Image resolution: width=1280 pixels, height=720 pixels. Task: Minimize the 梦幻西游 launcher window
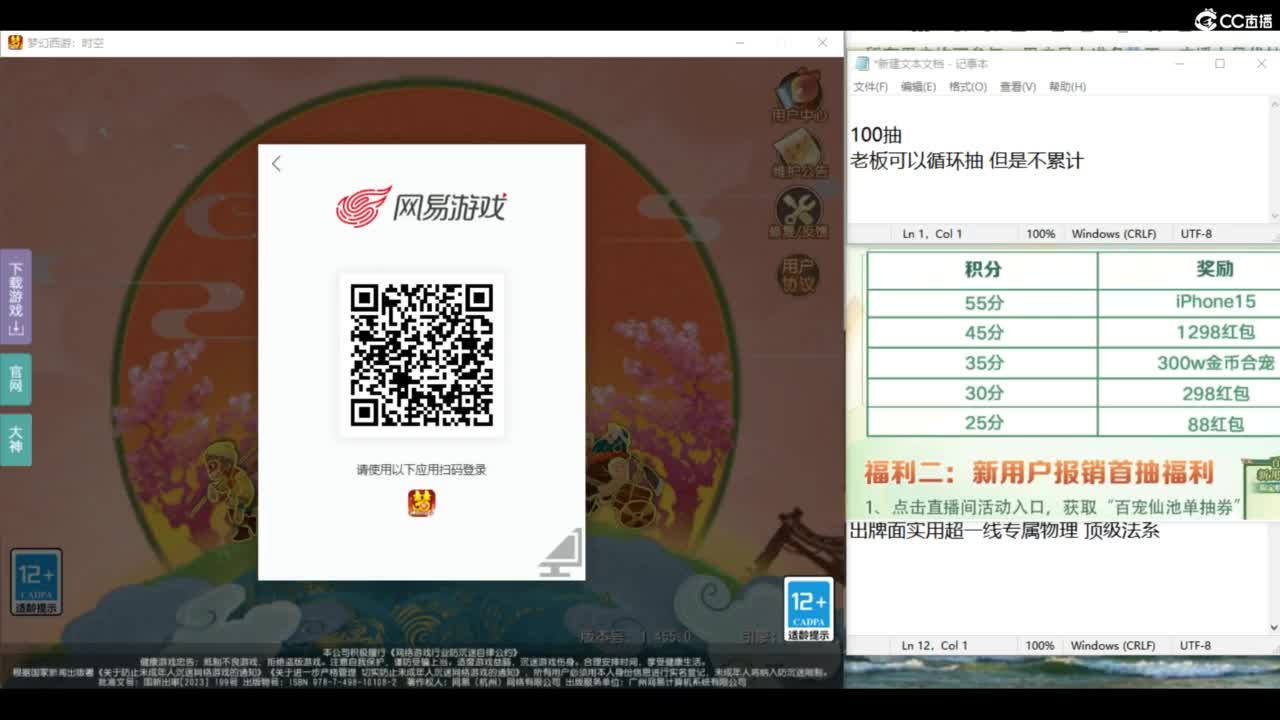point(741,43)
